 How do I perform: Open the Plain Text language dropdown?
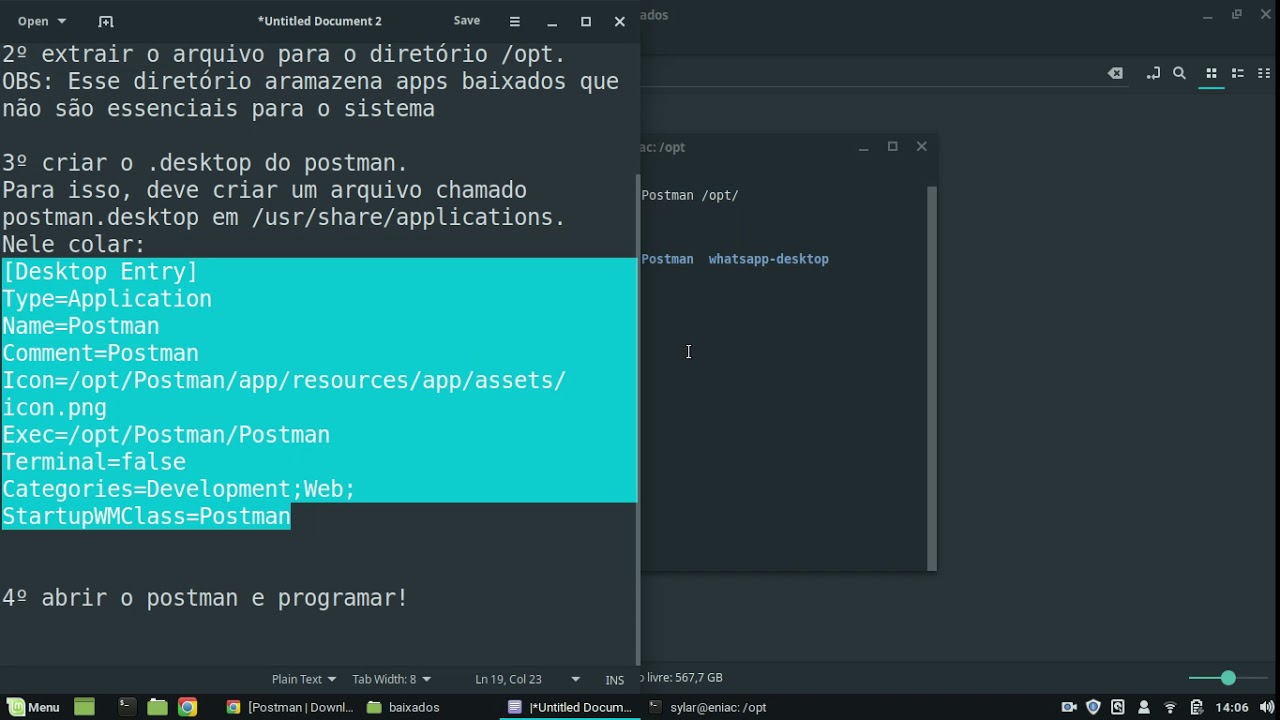coord(304,679)
